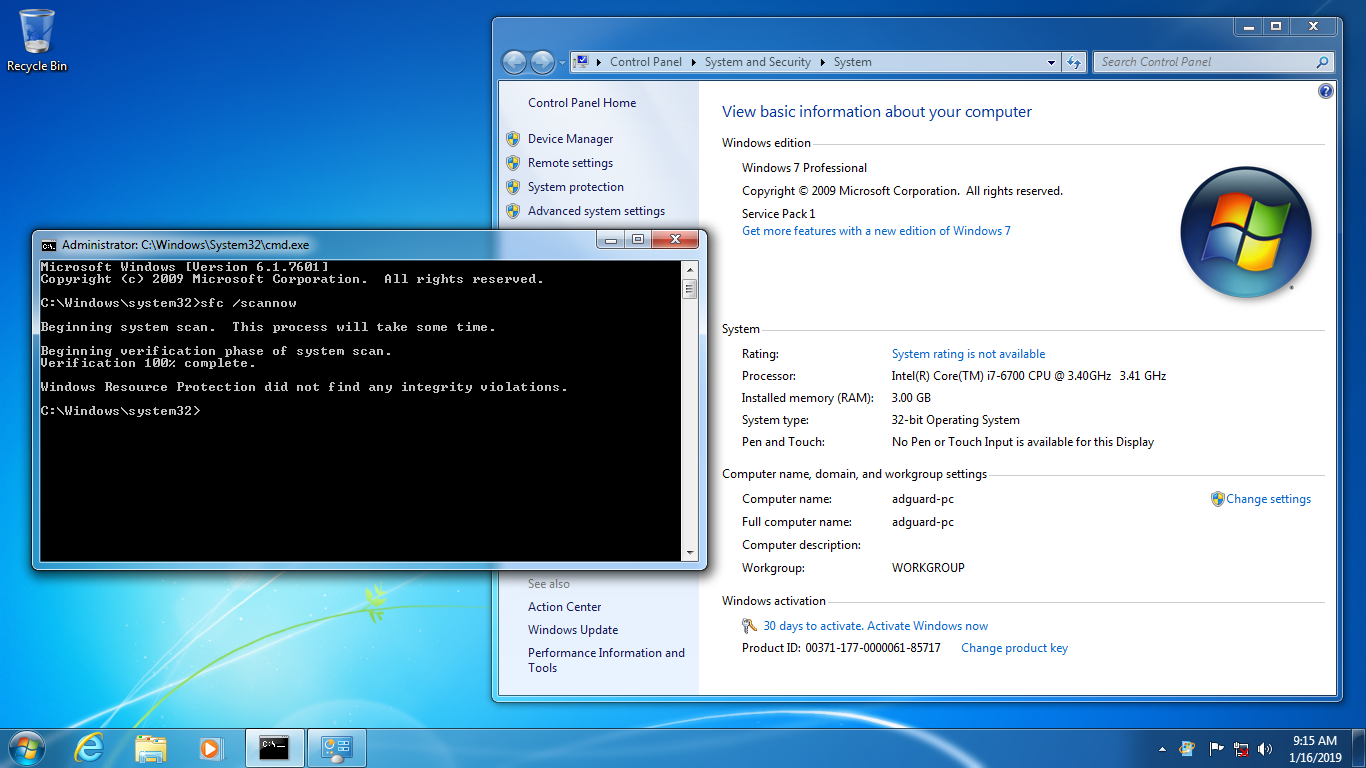Open the Action Center flag tray icon
Screen dimensions: 1366x768
point(1216,748)
